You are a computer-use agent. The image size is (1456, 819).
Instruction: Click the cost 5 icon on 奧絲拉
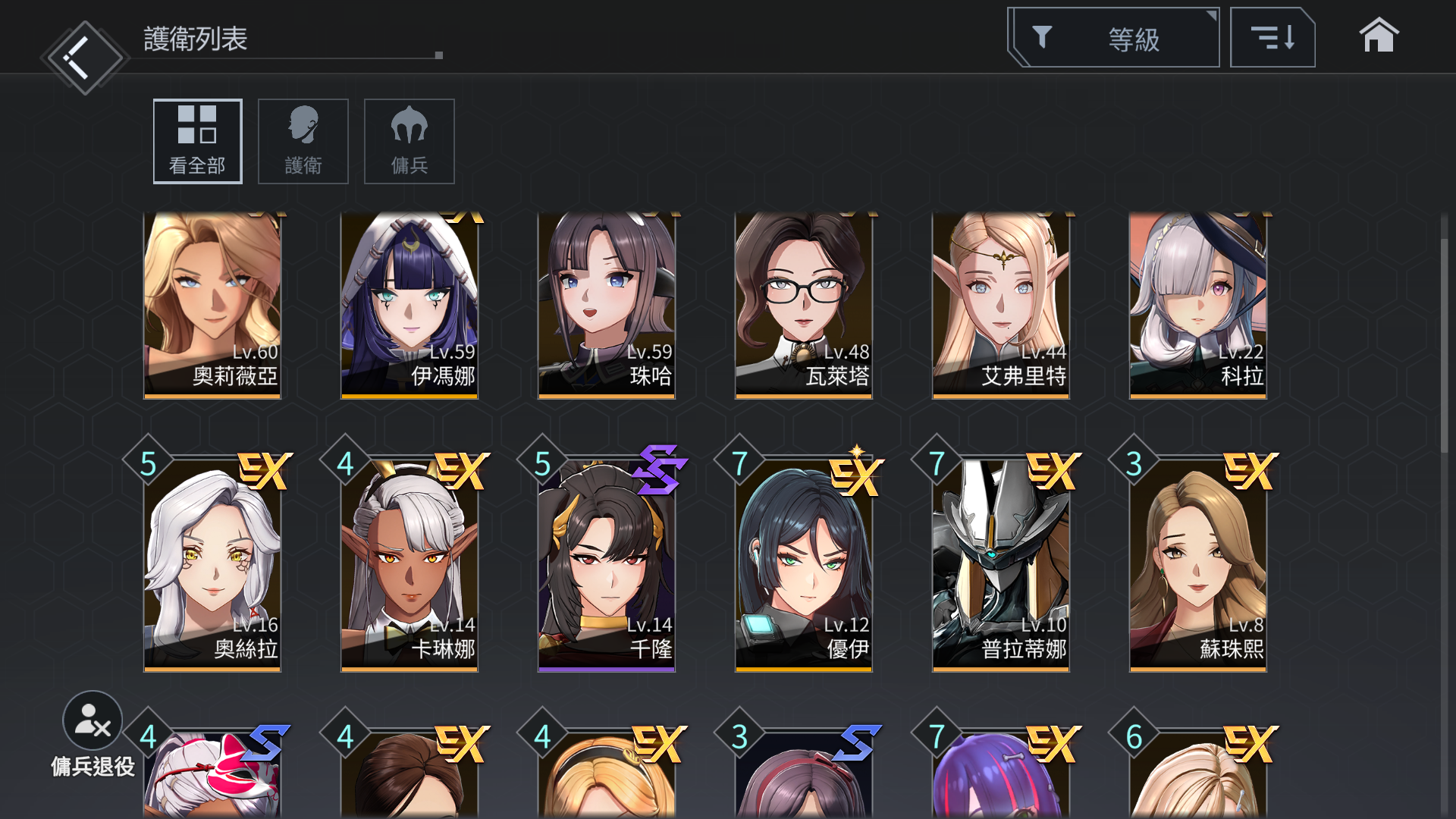[x=149, y=463]
